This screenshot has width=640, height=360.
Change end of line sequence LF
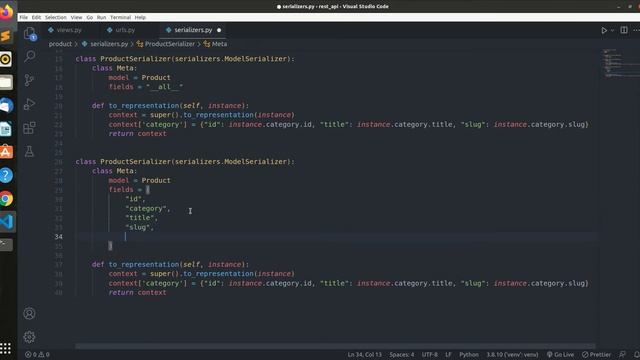click(x=448, y=355)
